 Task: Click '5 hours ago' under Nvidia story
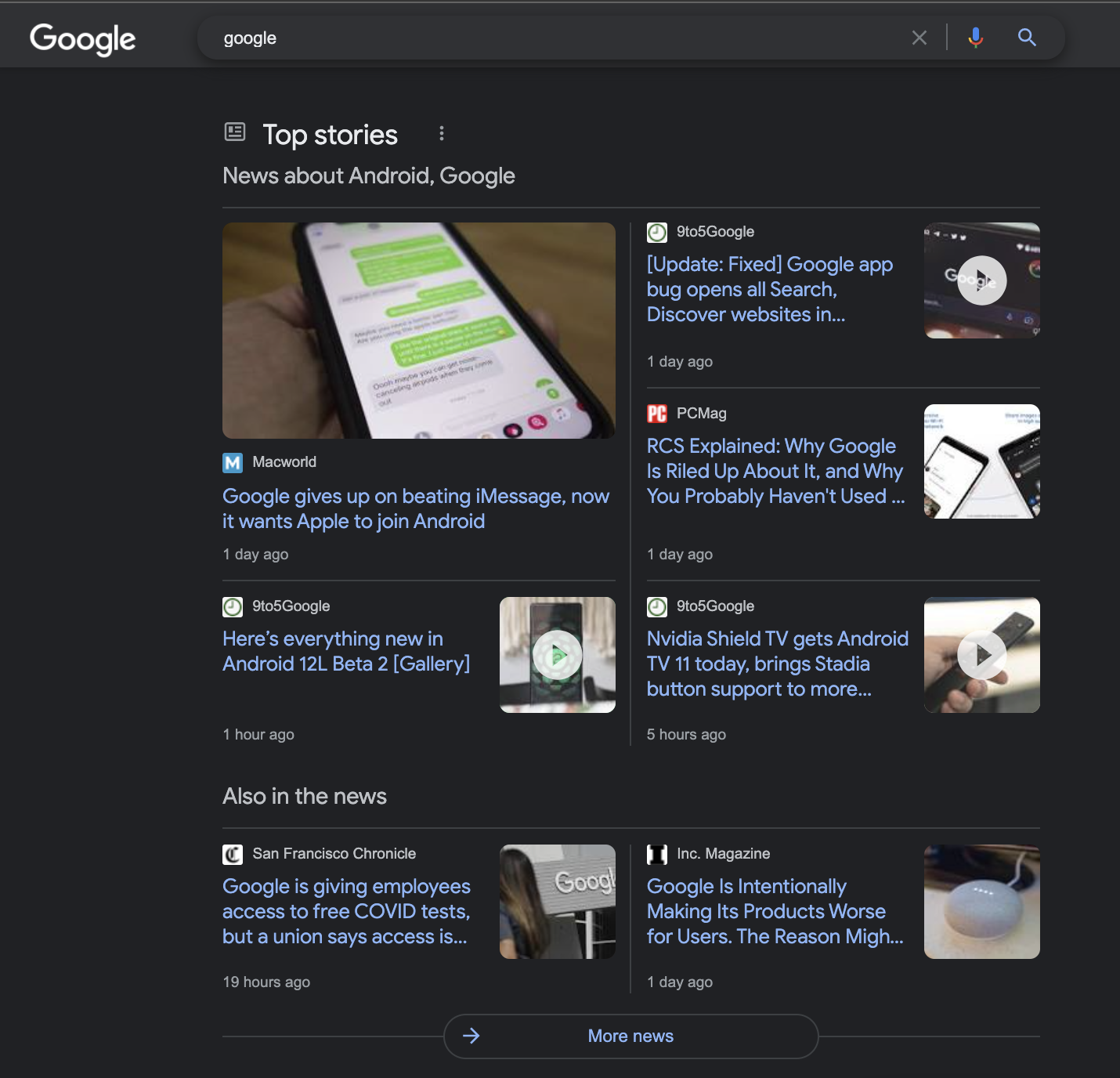[x=686, y=734]
